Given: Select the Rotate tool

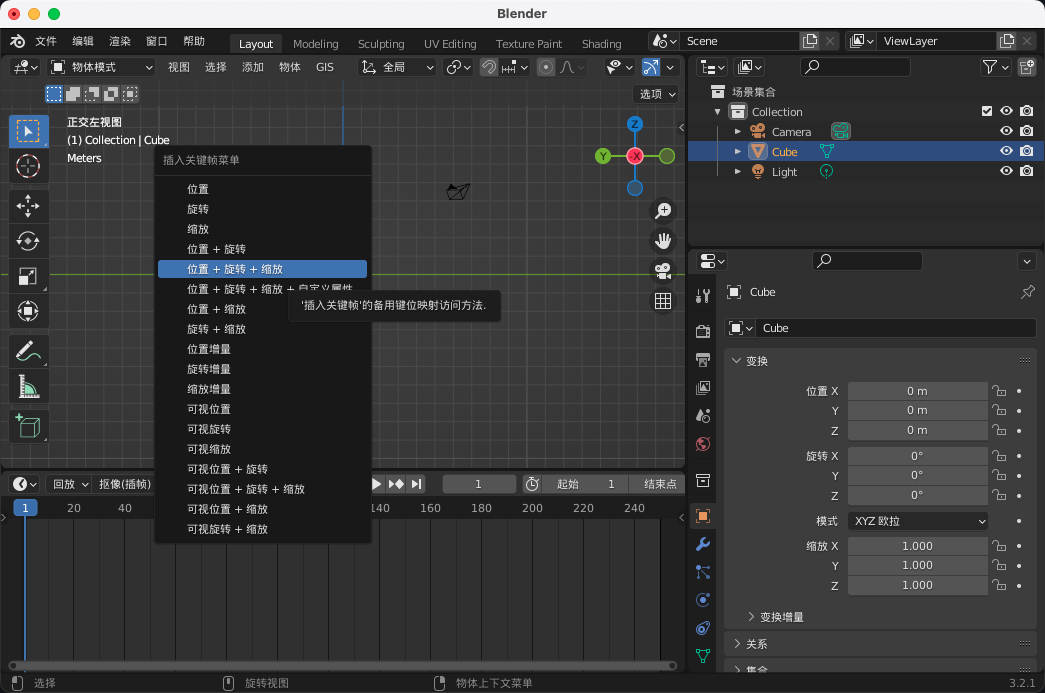Looking at the screenshot, I should click(28, 241).
